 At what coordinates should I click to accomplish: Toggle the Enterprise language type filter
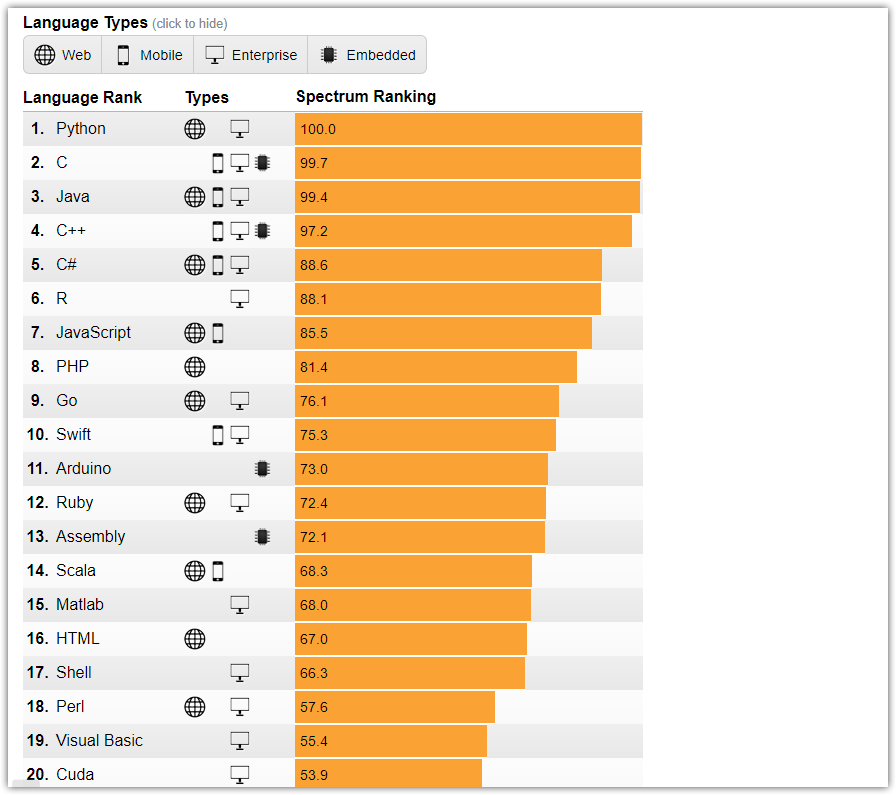coord(252,55)
